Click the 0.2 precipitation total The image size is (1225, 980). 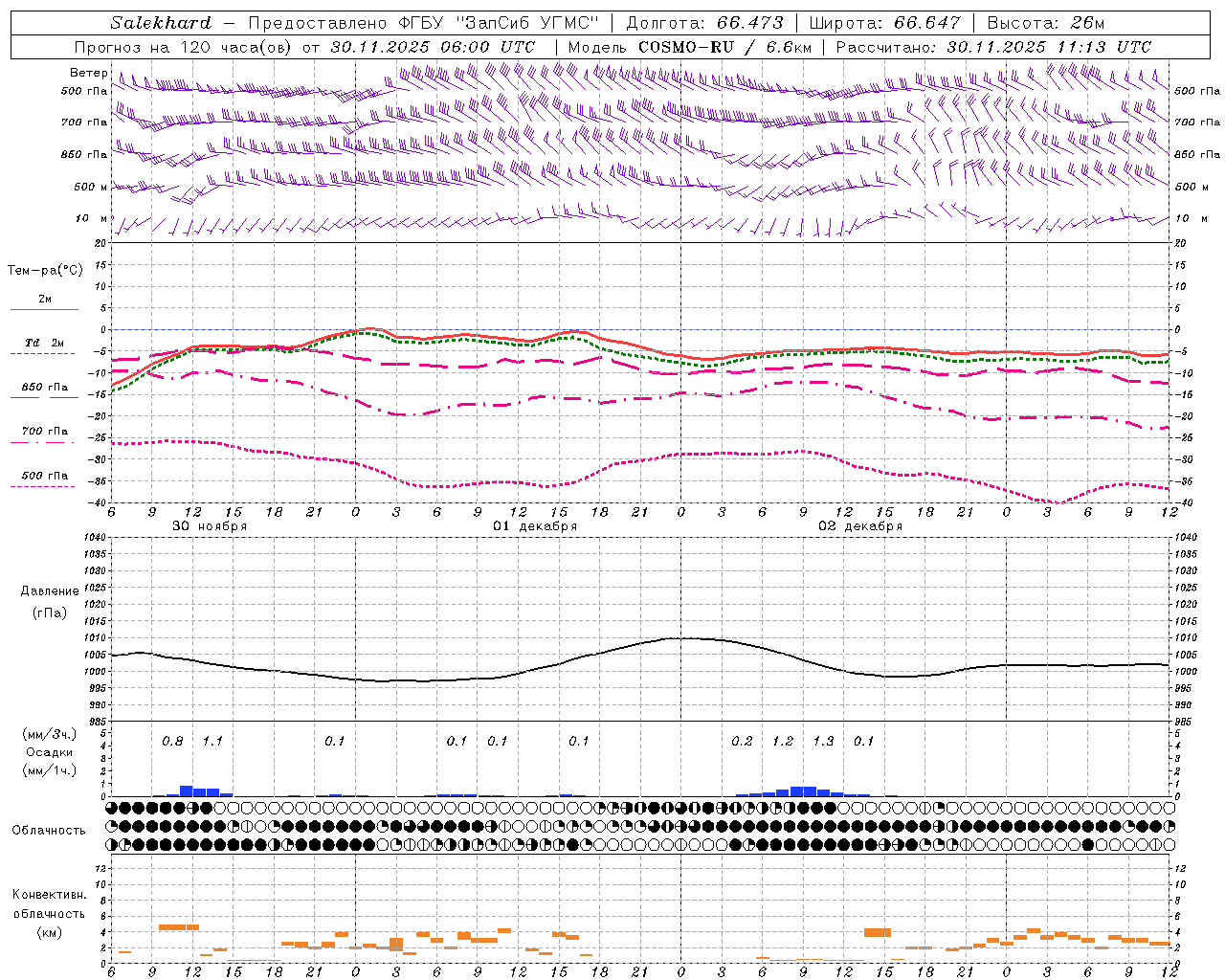[742, 741]
